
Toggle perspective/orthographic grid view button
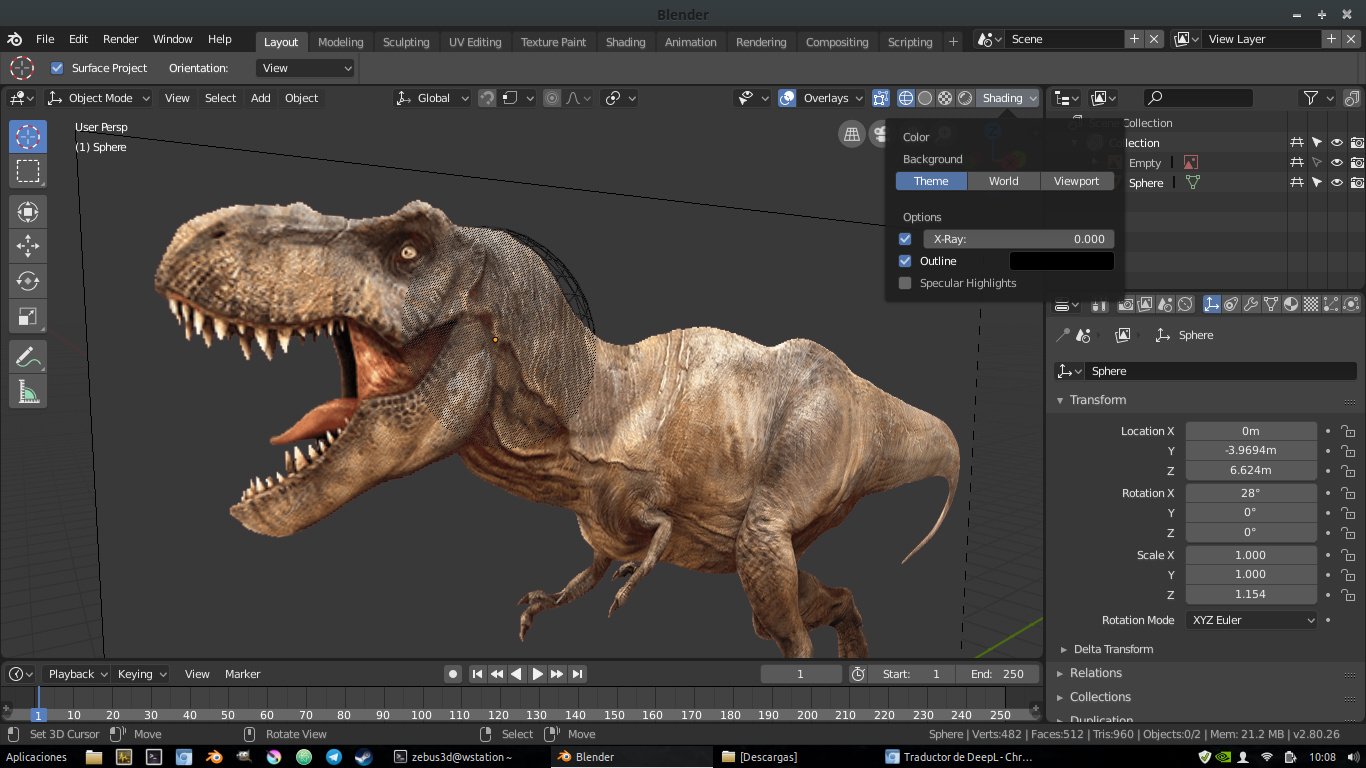click(x=851, y=134)
